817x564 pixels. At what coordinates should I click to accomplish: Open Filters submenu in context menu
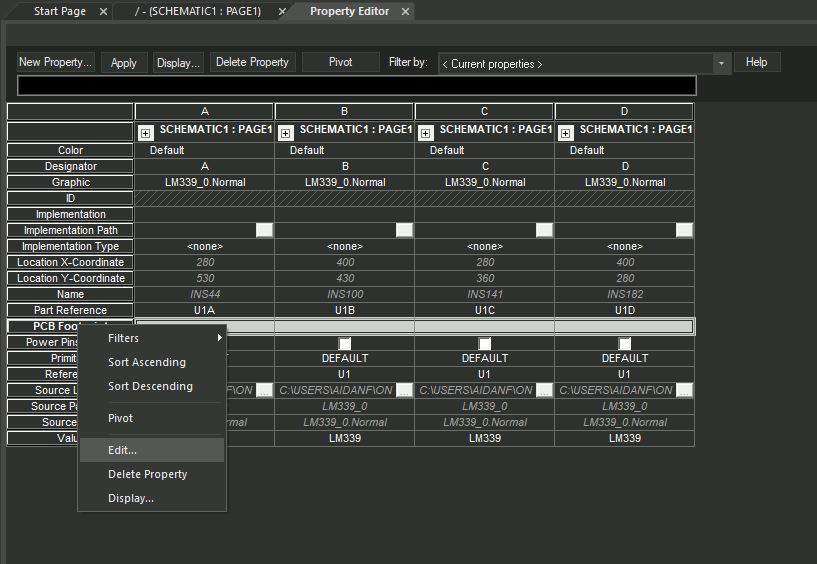click(152, 338)
